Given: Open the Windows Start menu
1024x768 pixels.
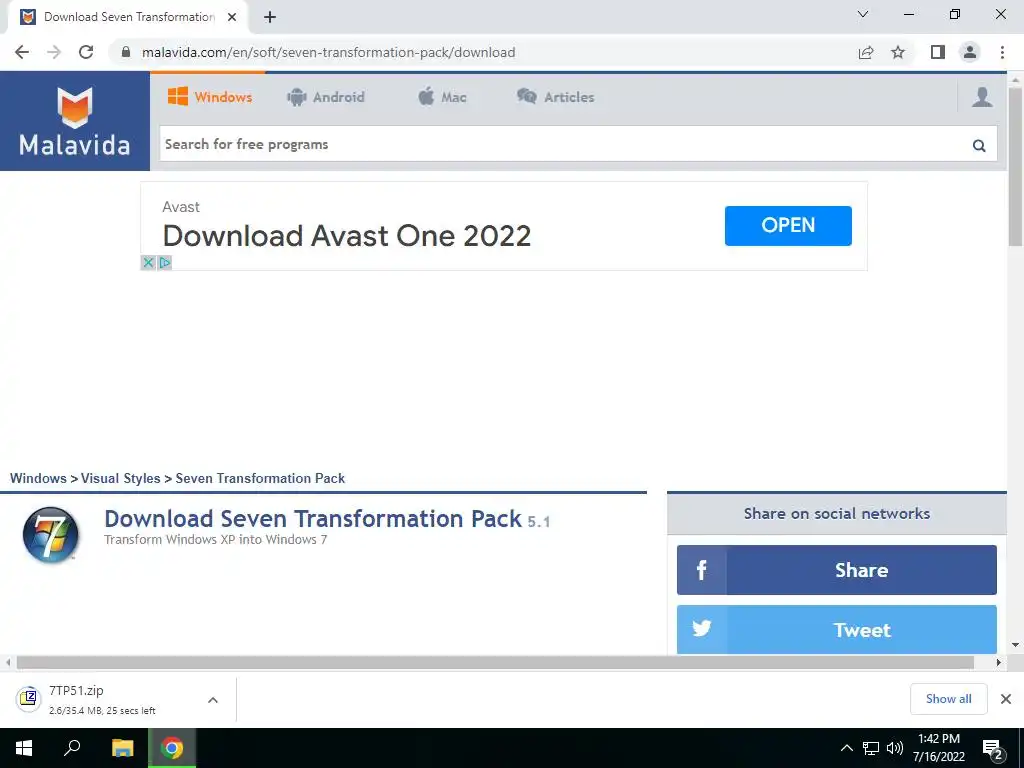Looking at the screenshot, I should pos(24,748).
